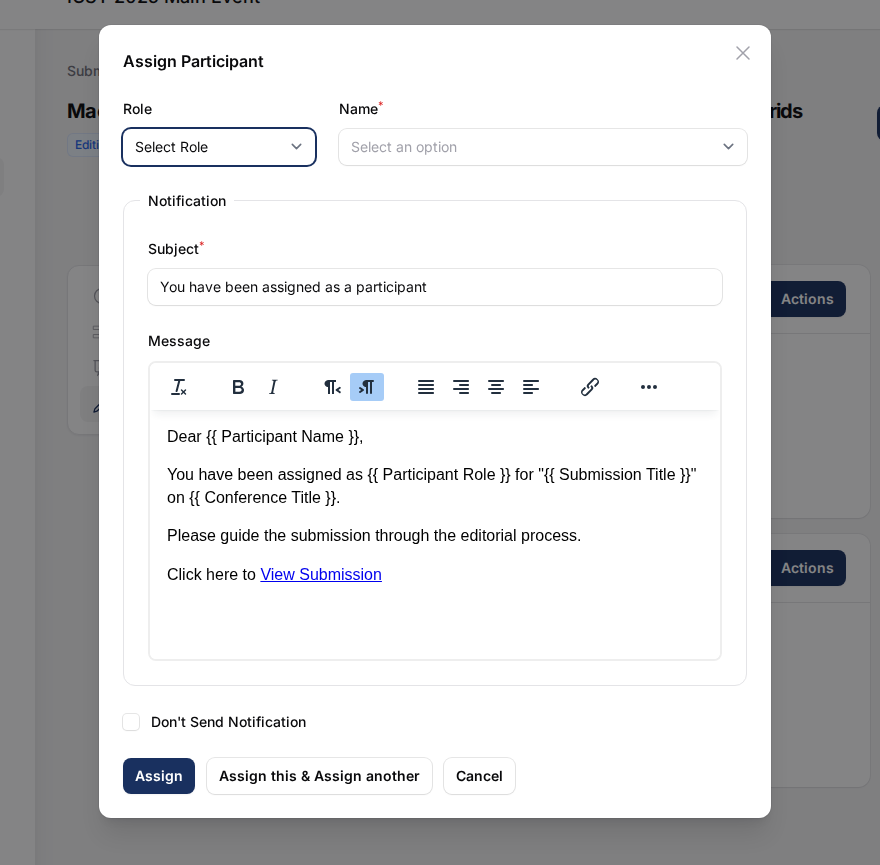This screenshot has width=880, height=865.
Task: Set right-to-left paragraph direction
Action: click(332, 387)
